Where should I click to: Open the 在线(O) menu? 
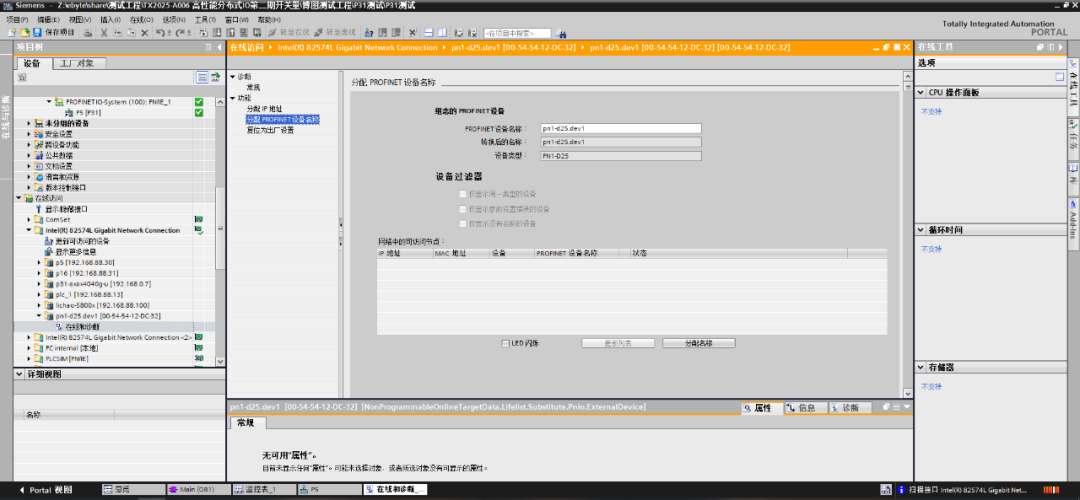tap(141, 20)
